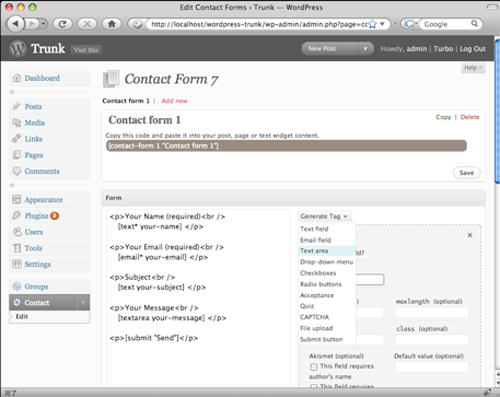
Task: Click the Google search engine icon
Action: pyautogui.click(x=409, y=24)
